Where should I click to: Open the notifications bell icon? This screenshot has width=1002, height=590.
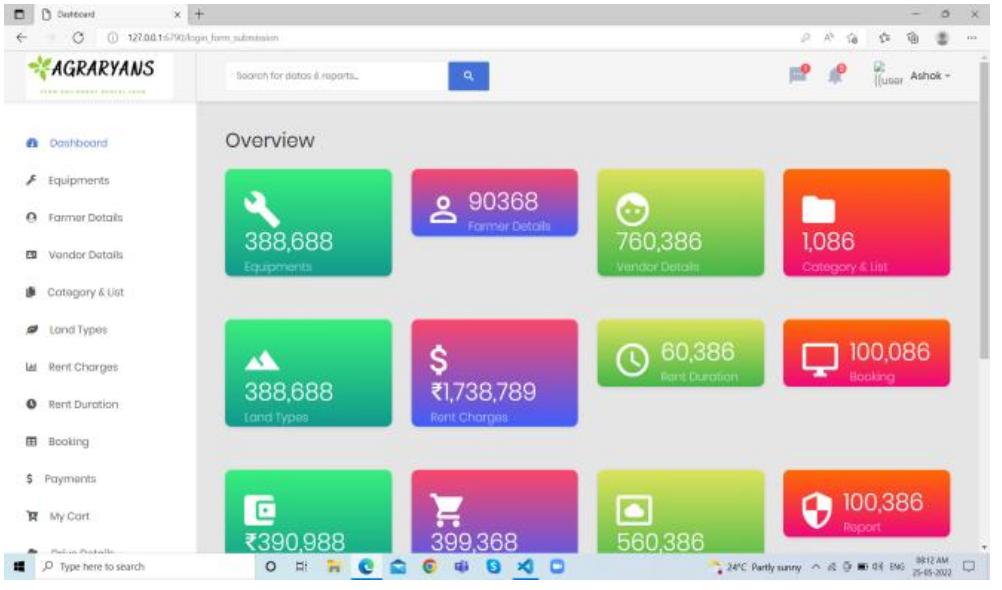(836, 74)
